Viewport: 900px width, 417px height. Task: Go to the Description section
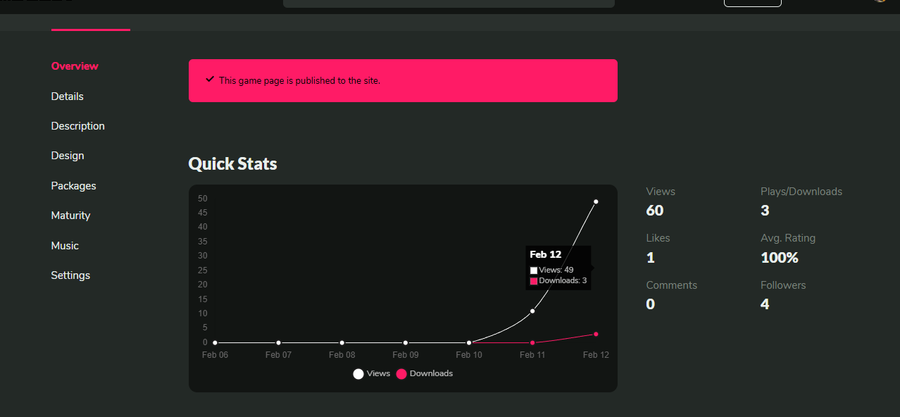coord(77,126)
